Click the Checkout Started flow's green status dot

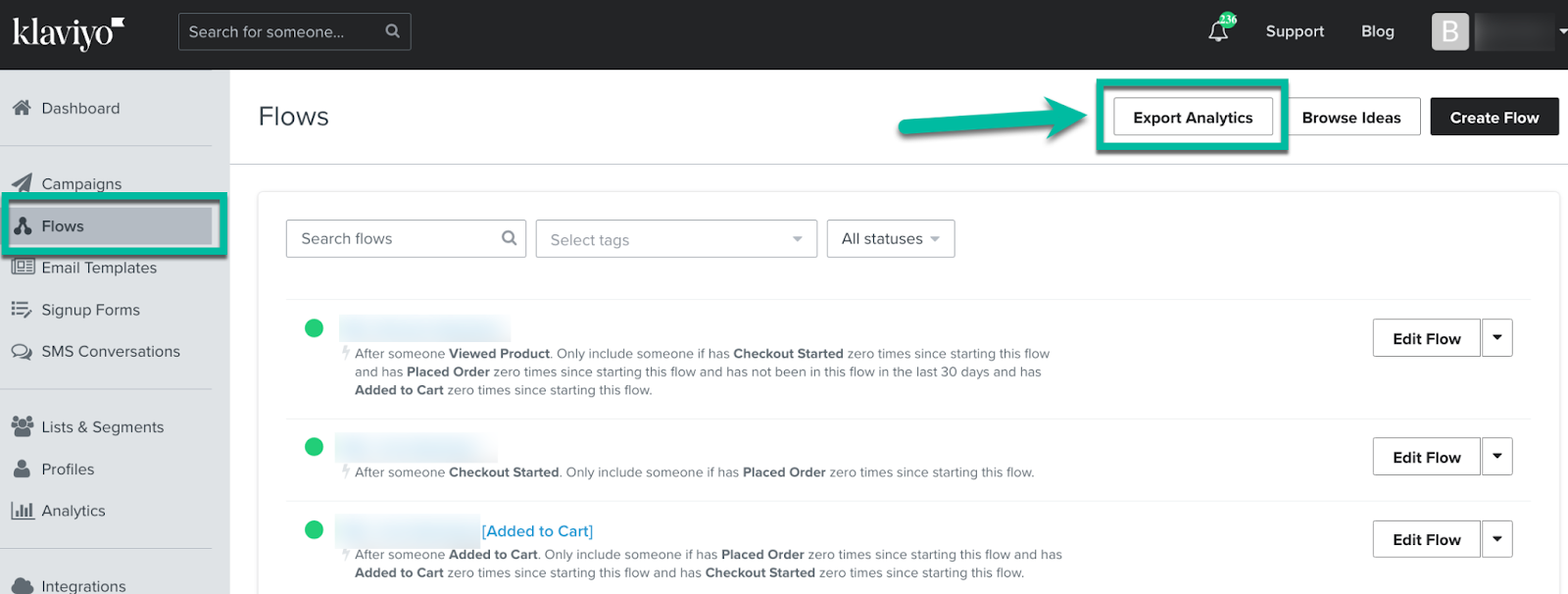(314, 447)
